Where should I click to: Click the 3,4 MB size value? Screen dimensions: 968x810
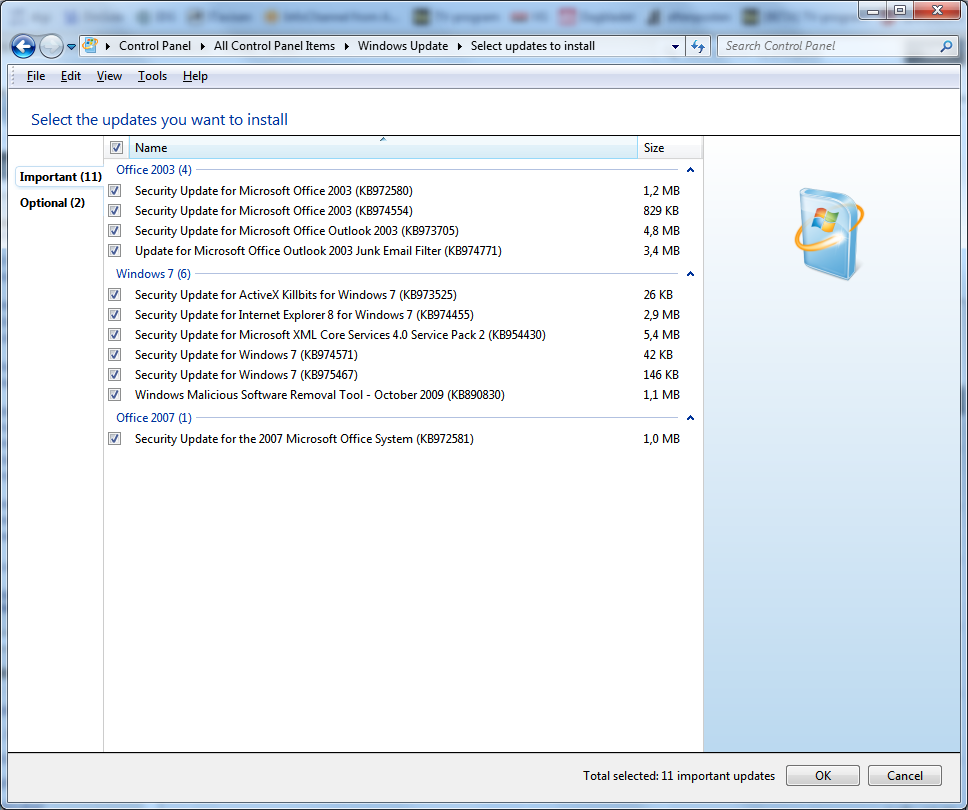point(661,251)
